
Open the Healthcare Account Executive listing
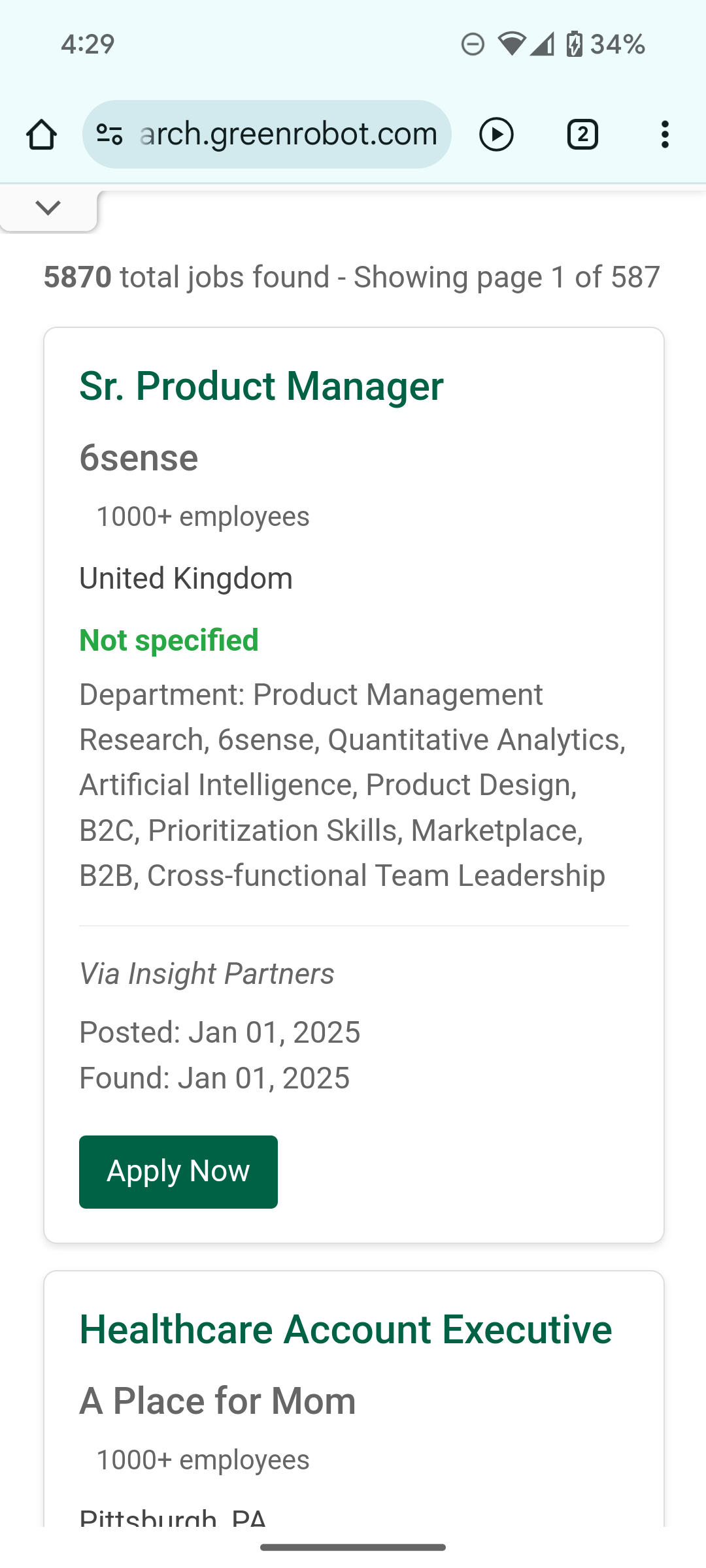[346, 1330]
